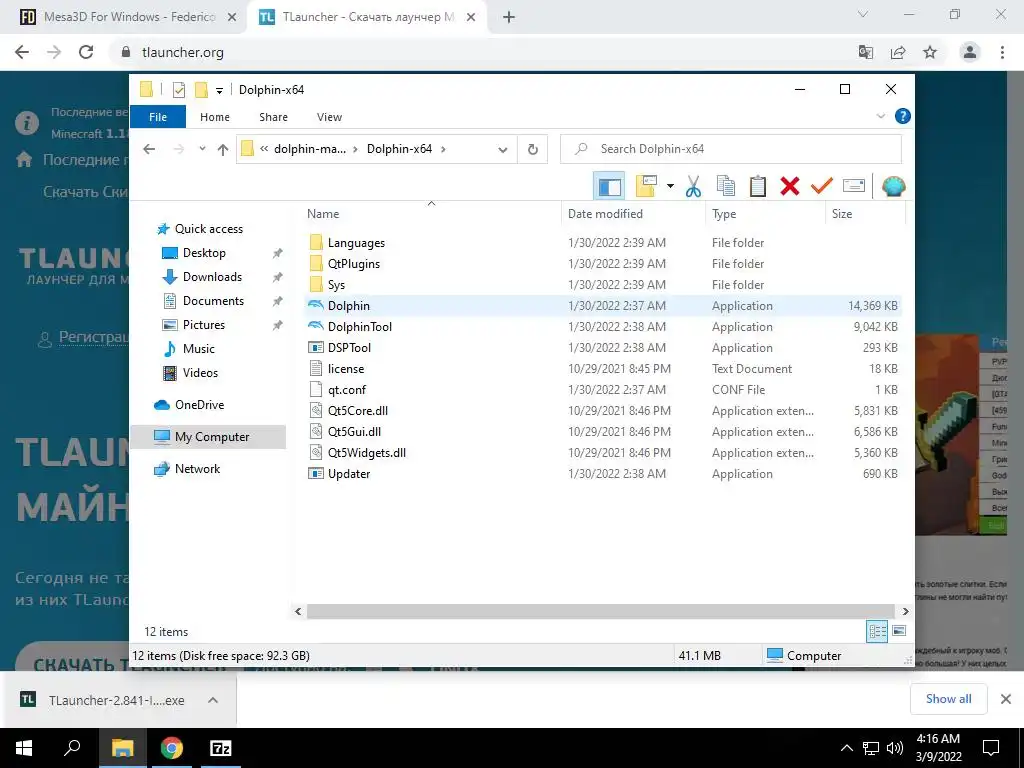
Task: Click the horizontal scrollbar in file list
Action: click(600, 611)
